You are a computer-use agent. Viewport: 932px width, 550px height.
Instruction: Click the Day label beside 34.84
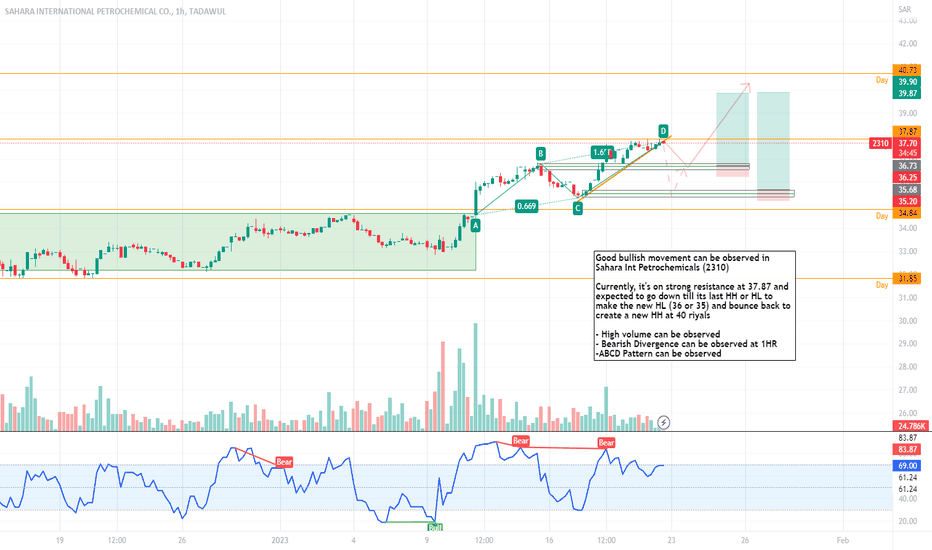point(882,216)
